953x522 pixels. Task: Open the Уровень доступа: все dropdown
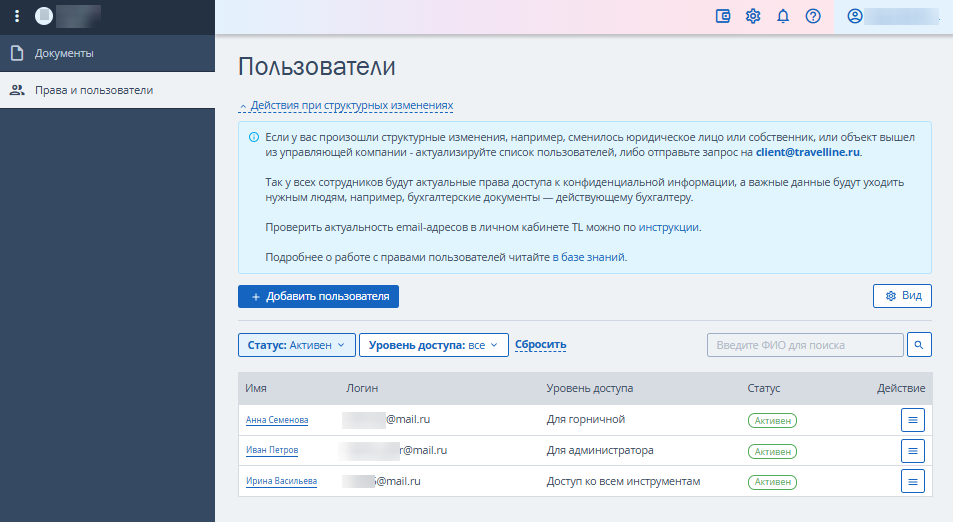pyautogui.click(x=433, y=345)
